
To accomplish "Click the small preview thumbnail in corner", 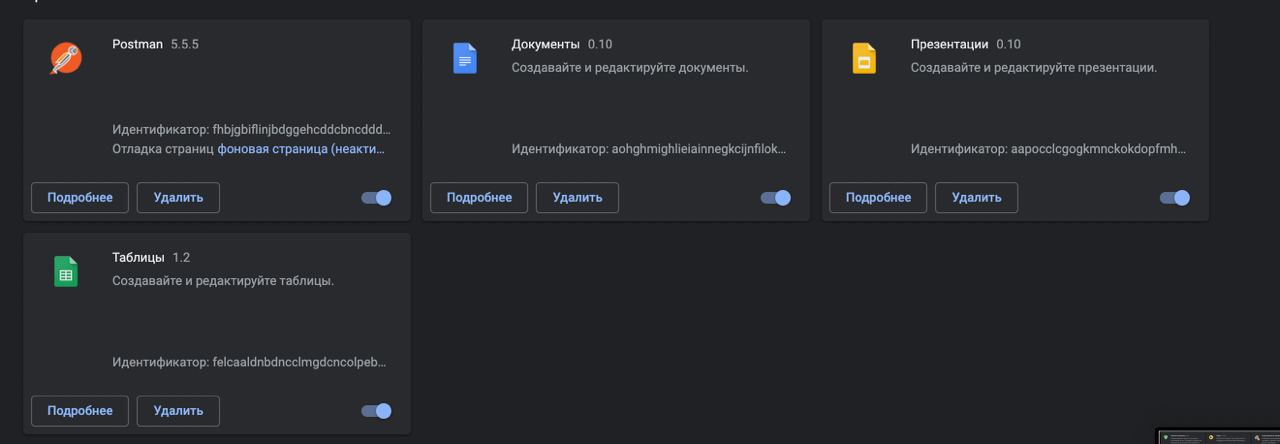I will point(1218,436).
